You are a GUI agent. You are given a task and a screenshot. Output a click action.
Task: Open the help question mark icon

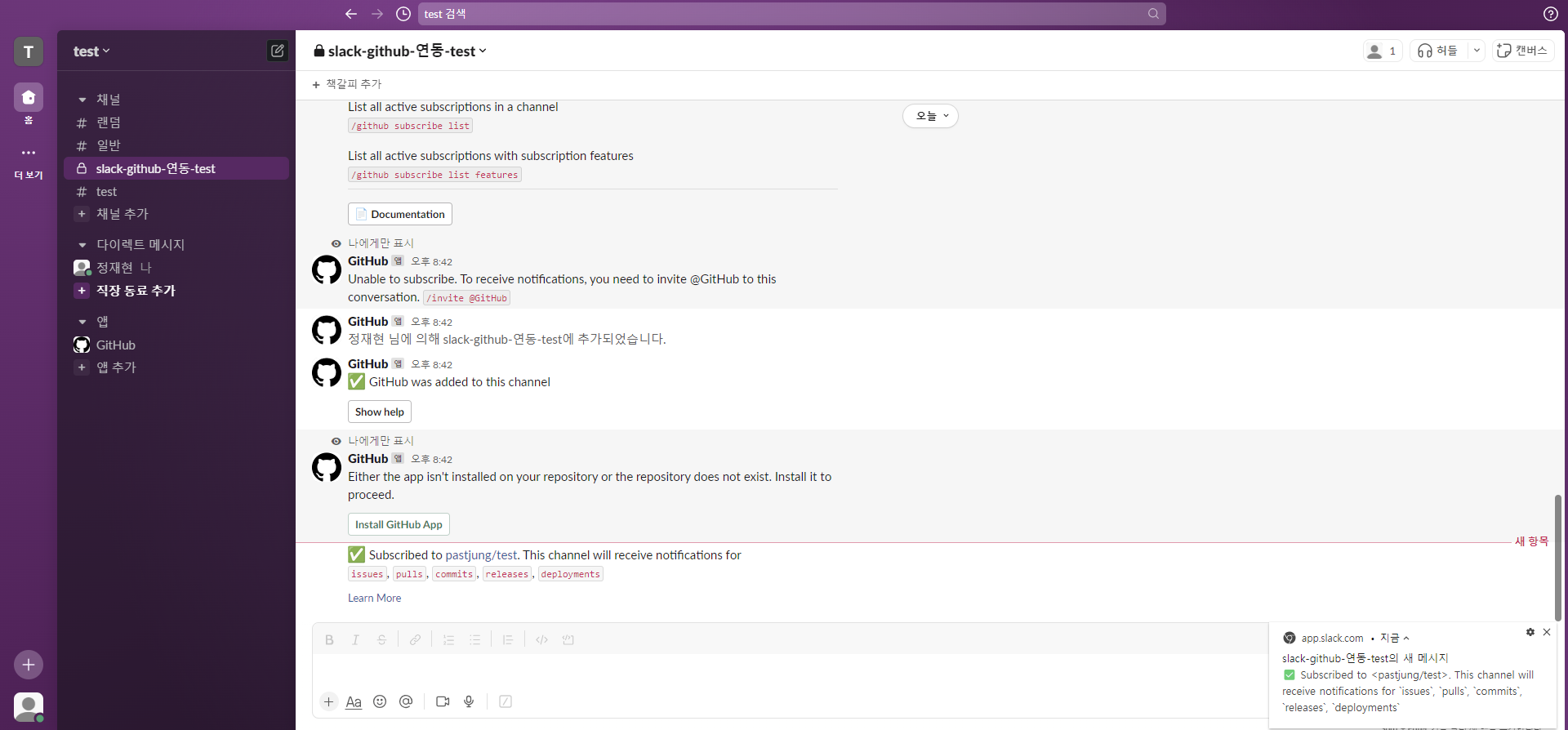1551,14
